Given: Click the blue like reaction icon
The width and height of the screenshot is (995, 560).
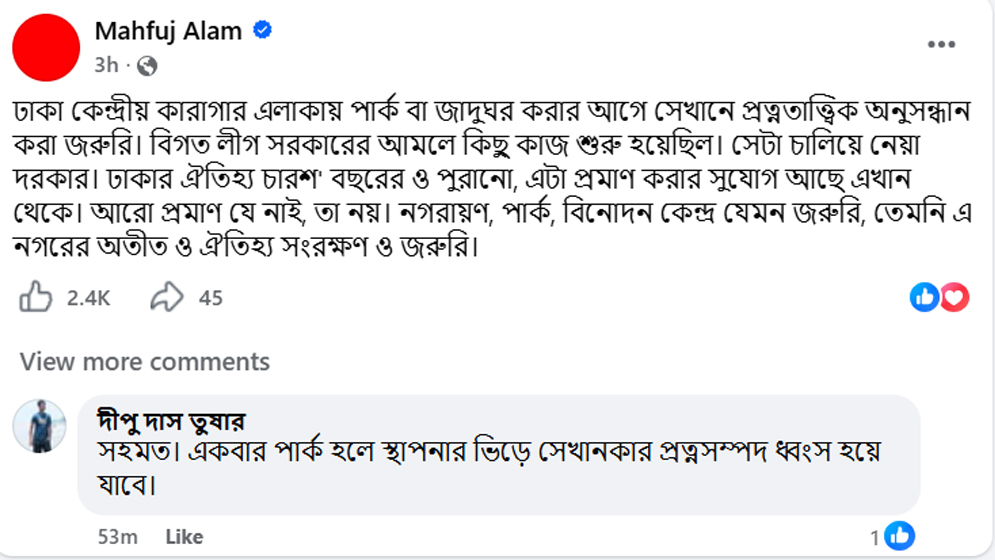Looking at the screenshot, I should pos(924,297).
